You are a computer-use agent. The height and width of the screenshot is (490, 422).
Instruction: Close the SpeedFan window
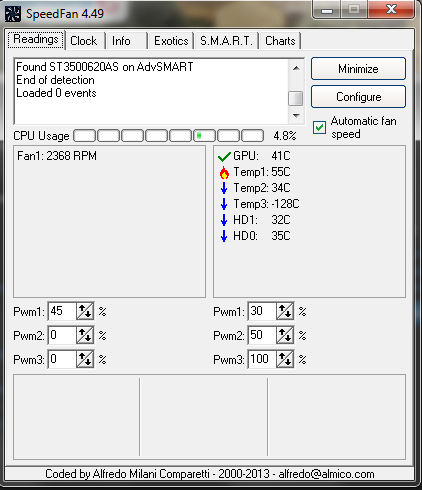(x=391, y=9)
